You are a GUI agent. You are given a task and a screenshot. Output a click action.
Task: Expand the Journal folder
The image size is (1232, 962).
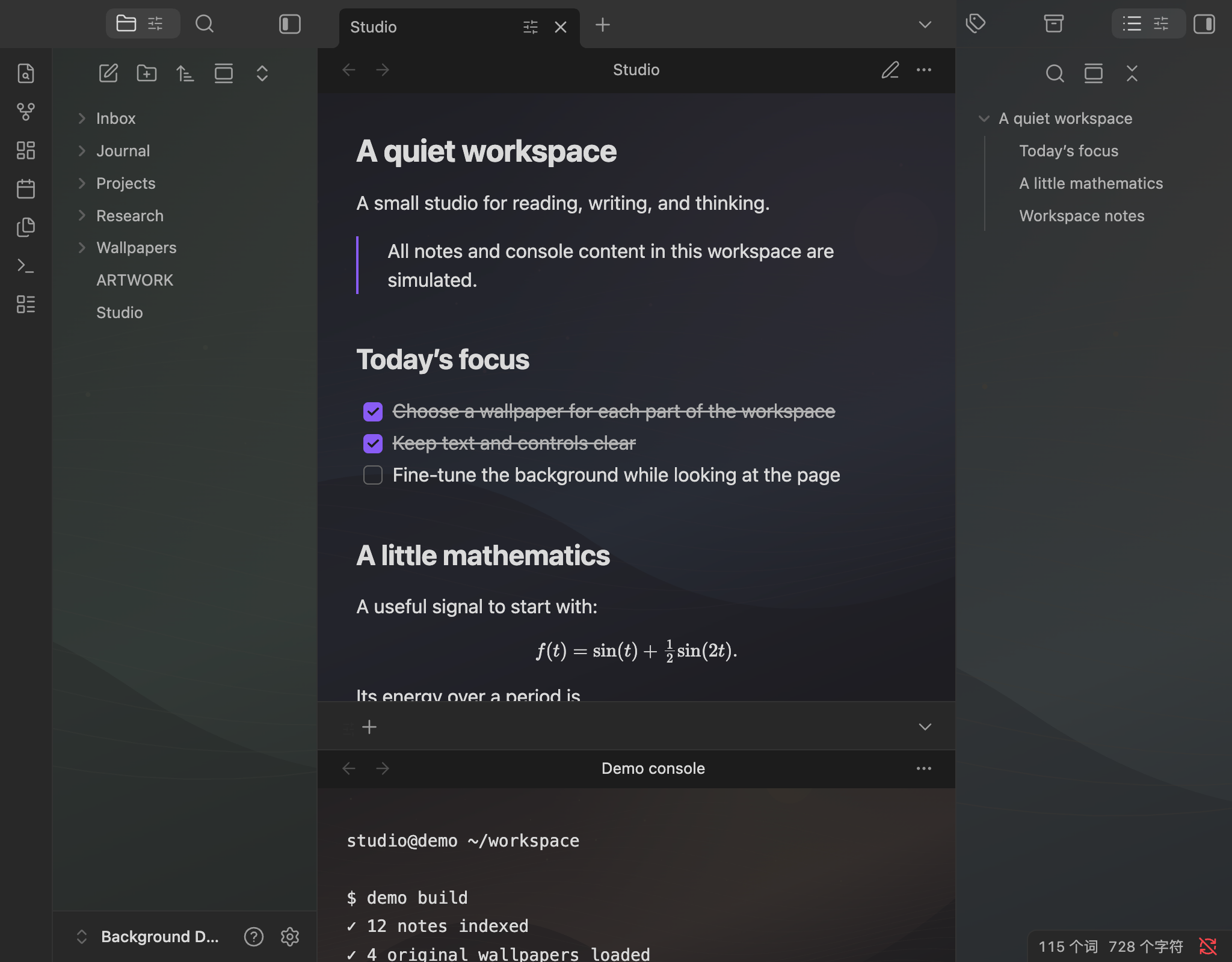tap(82, 151)
